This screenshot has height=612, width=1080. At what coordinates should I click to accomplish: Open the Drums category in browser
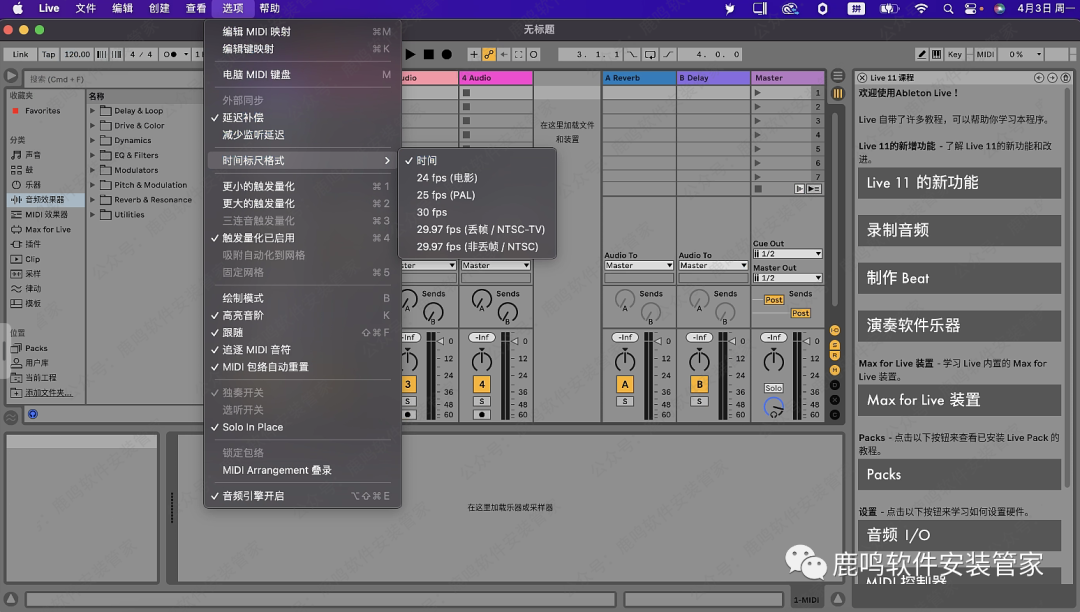[28, 170]
